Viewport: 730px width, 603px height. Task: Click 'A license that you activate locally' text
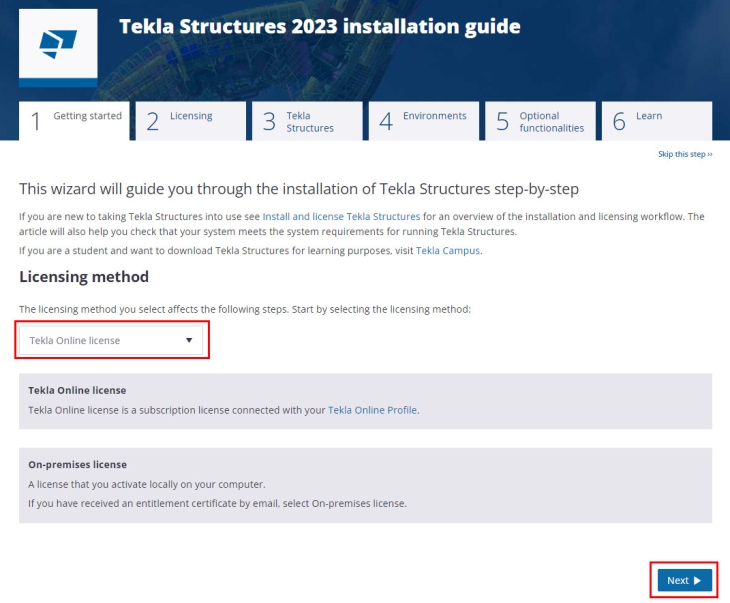click(x=147, y=484)
